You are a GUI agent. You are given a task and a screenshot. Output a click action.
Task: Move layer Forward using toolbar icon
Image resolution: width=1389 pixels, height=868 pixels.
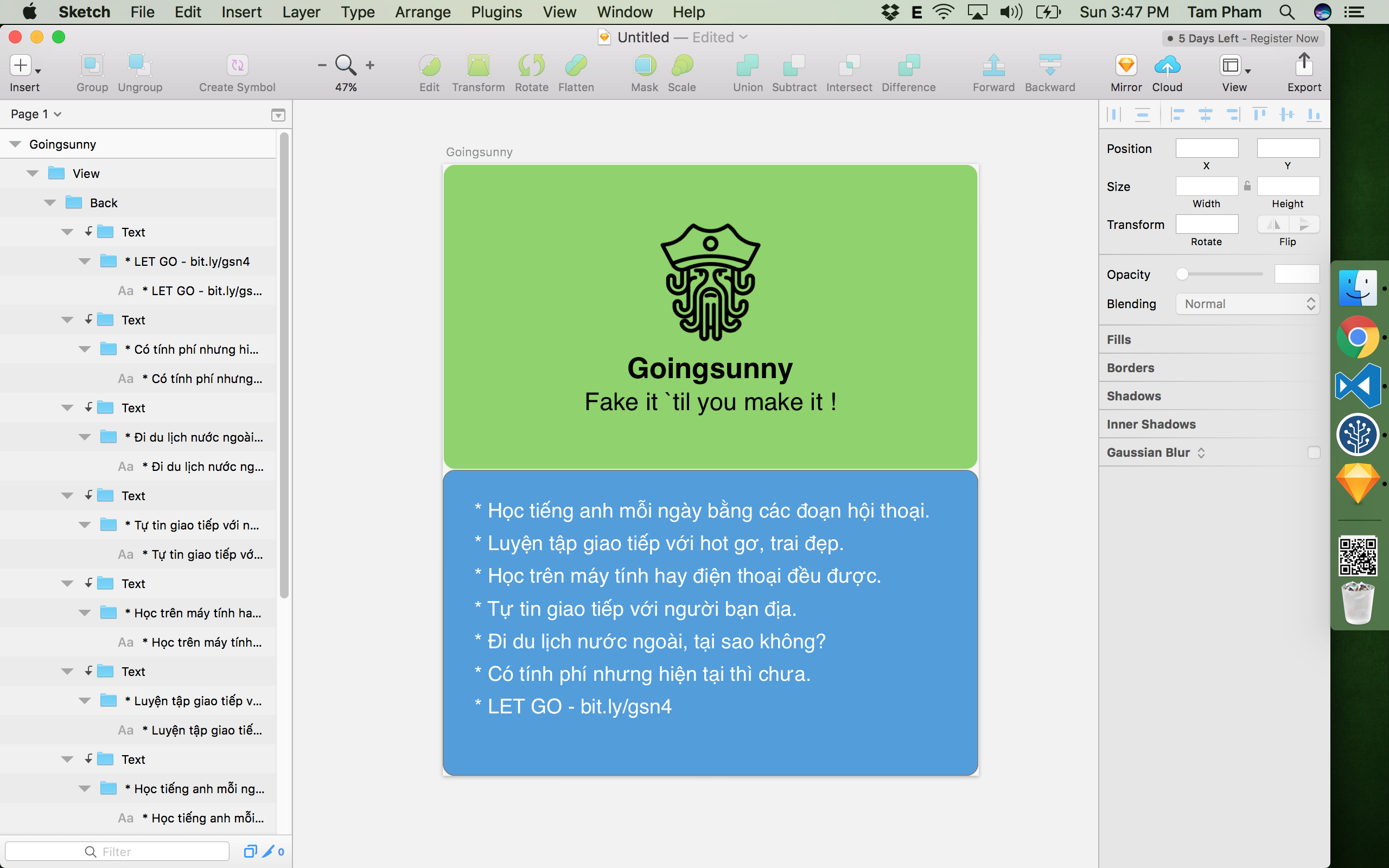[x=993, y=66]
